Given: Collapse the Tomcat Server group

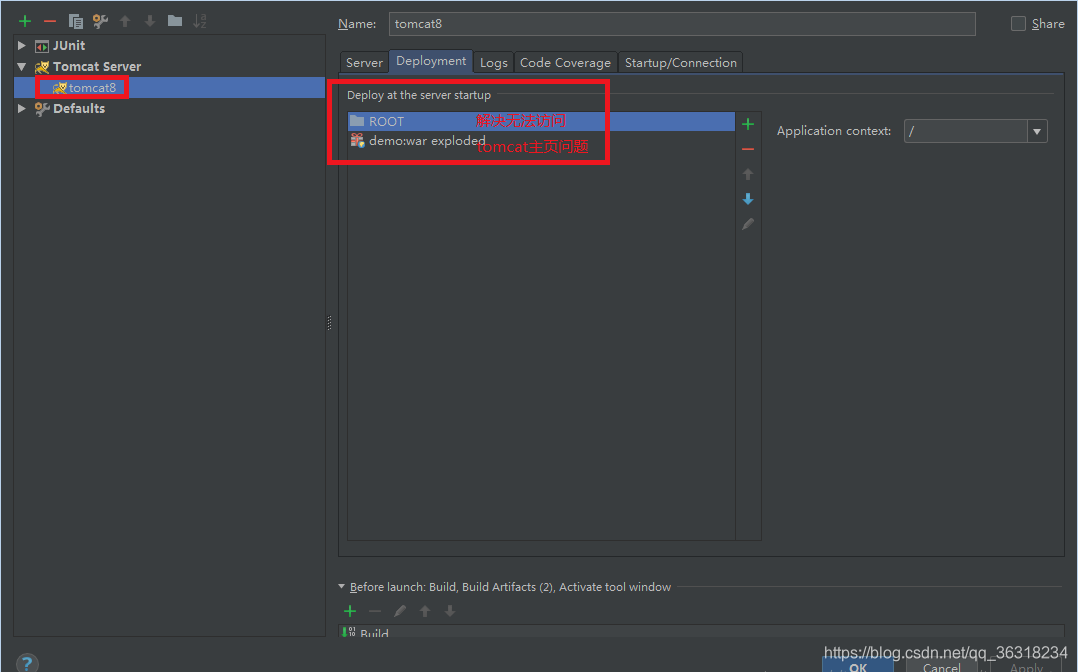Looking at the screenshot, I should coord(20,66).
